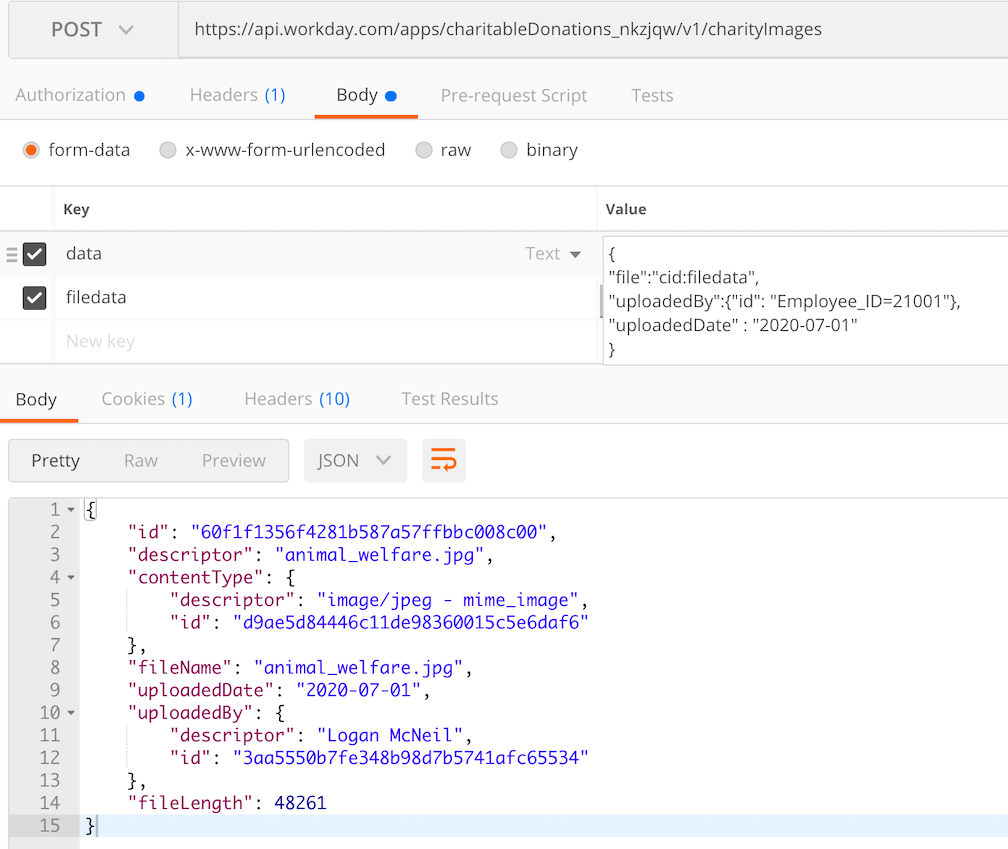Switch to the response Body tab
Image resolution: width=1008 pixels, height=849 pixels.
pyautogui.click(x=36, y=399)
